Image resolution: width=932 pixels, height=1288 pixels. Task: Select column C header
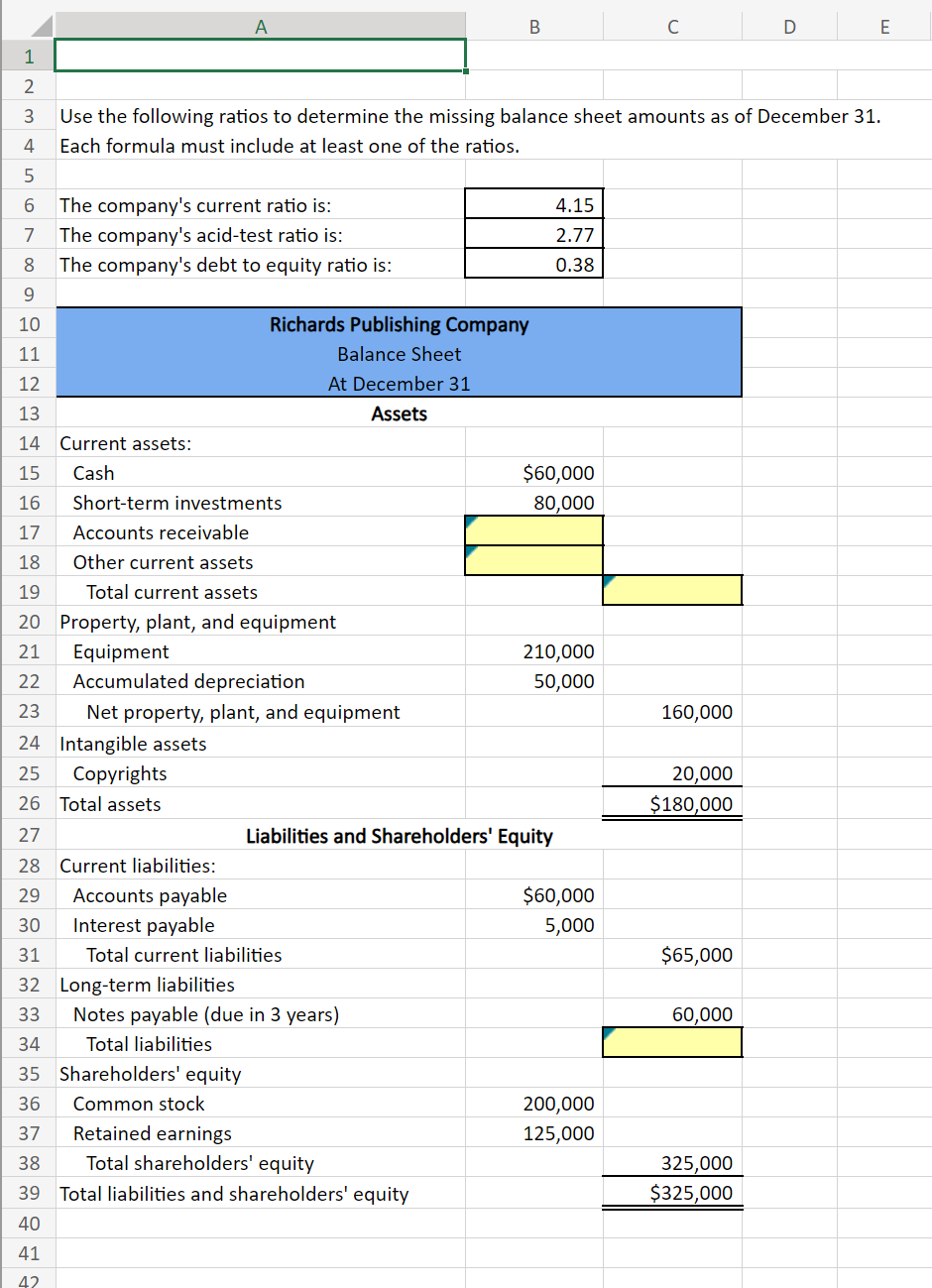(x=671, y=27)
